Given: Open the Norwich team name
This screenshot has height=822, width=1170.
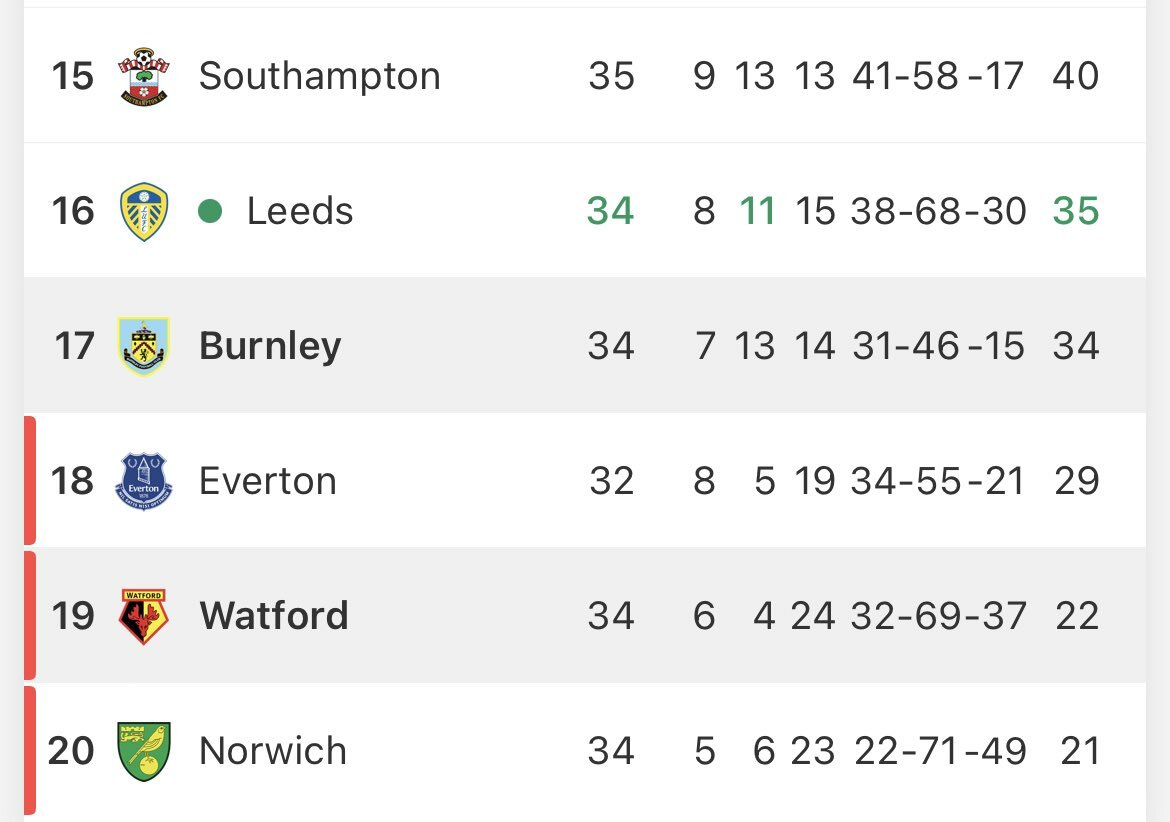Looking at the screenshot, I should (273, 751).
